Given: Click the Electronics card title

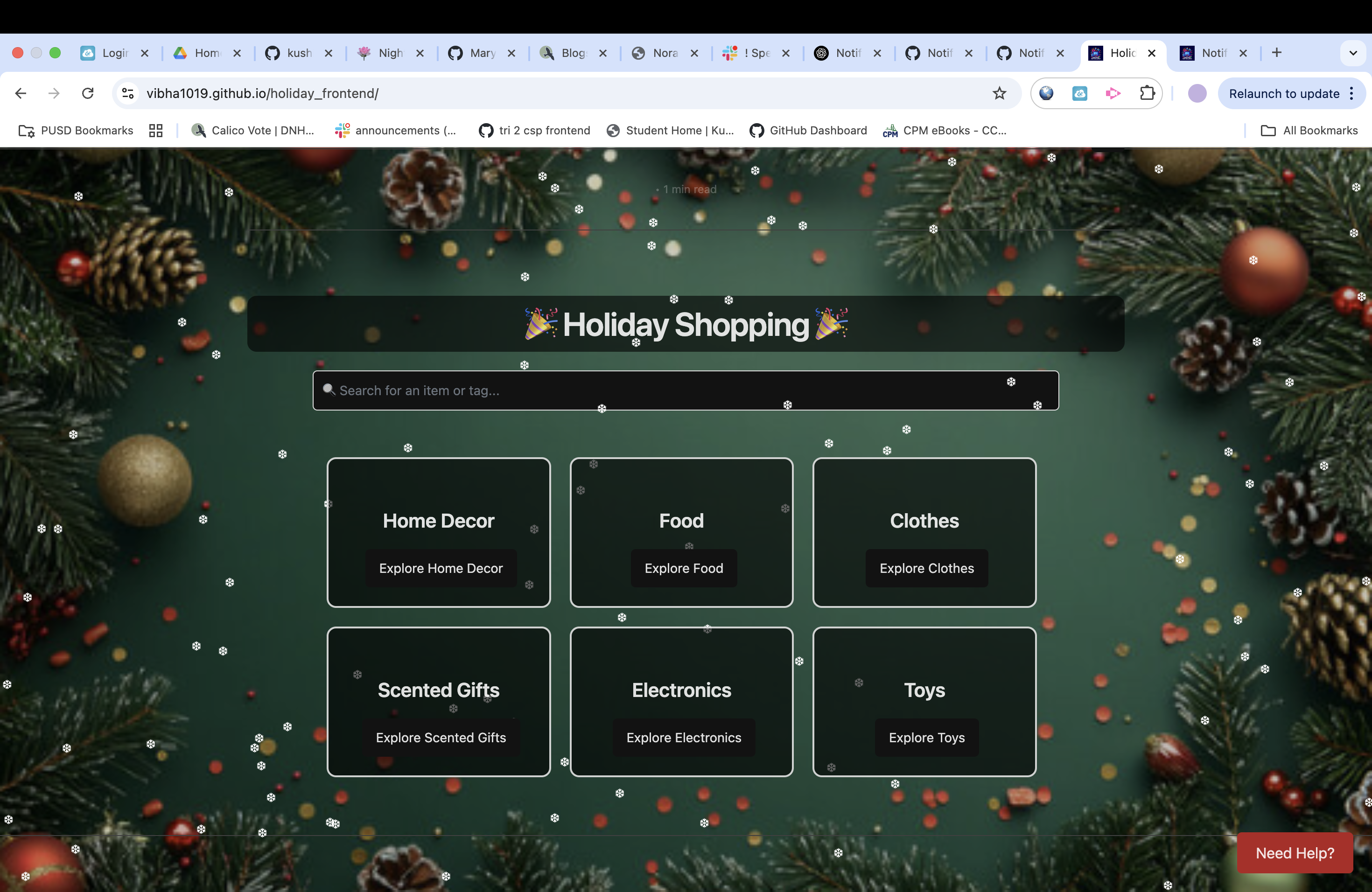Looking at the screenshot, I should 681,690.
